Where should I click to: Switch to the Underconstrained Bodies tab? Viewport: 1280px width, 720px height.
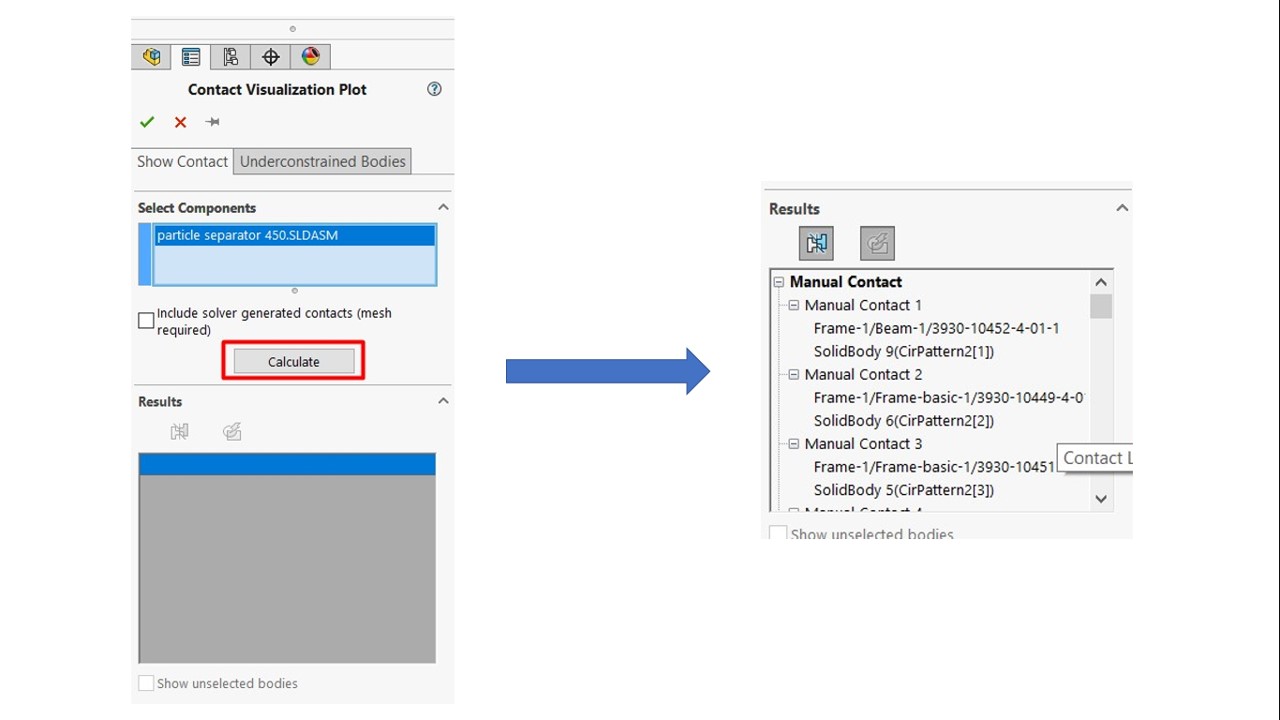323,161
